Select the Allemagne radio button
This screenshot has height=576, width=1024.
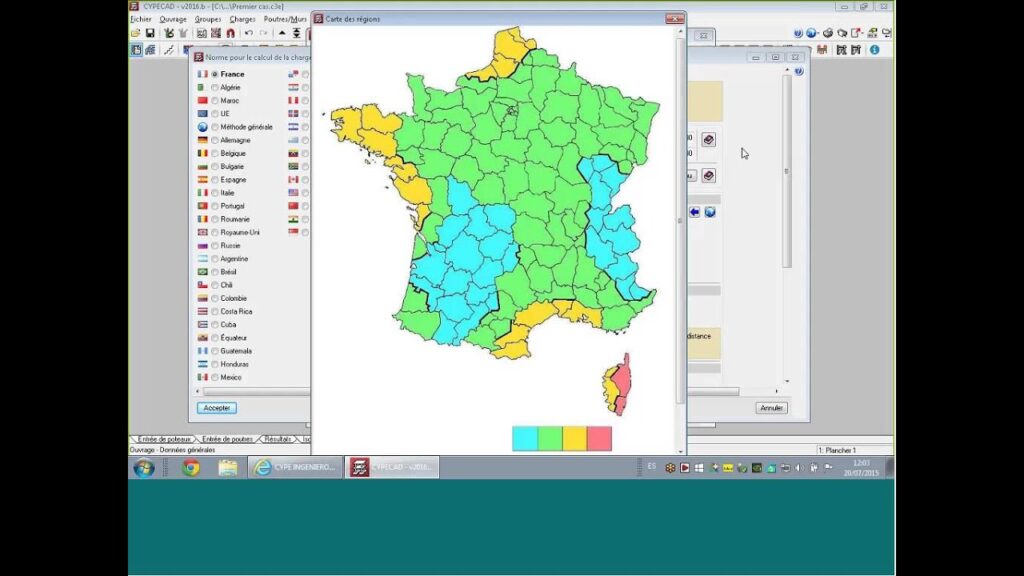(x=214, y=141)
